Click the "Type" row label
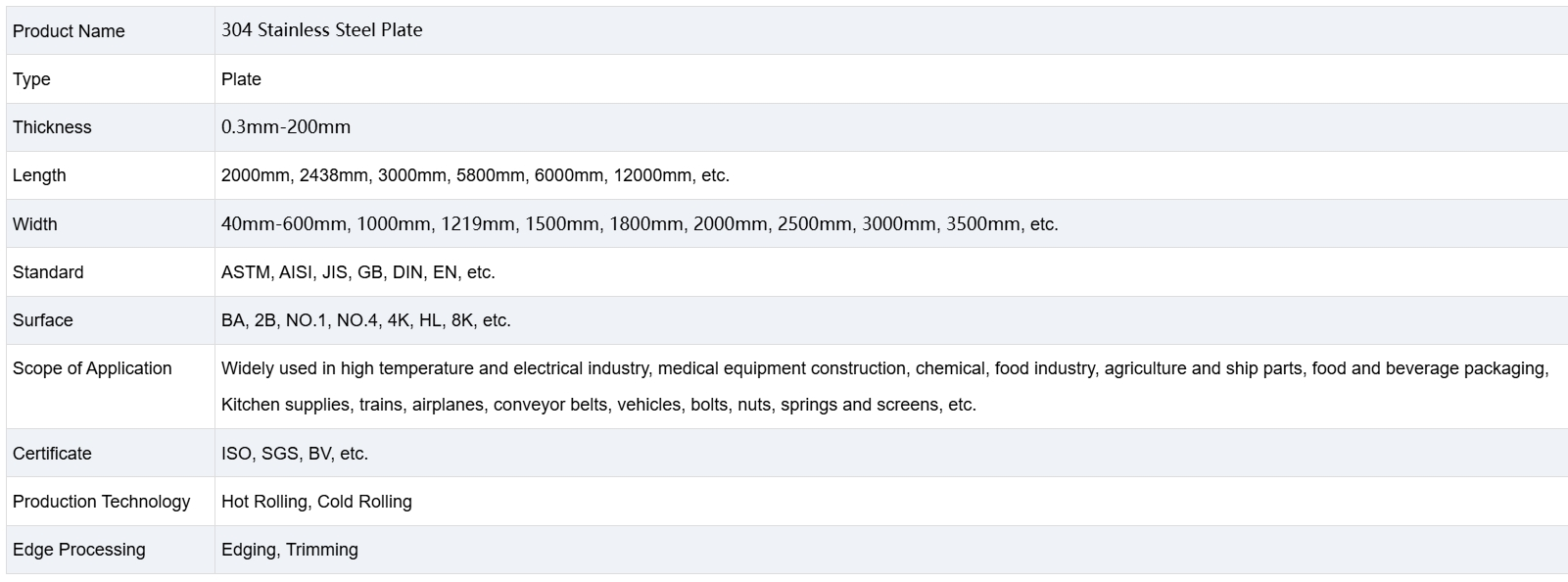 pos(31,79)
